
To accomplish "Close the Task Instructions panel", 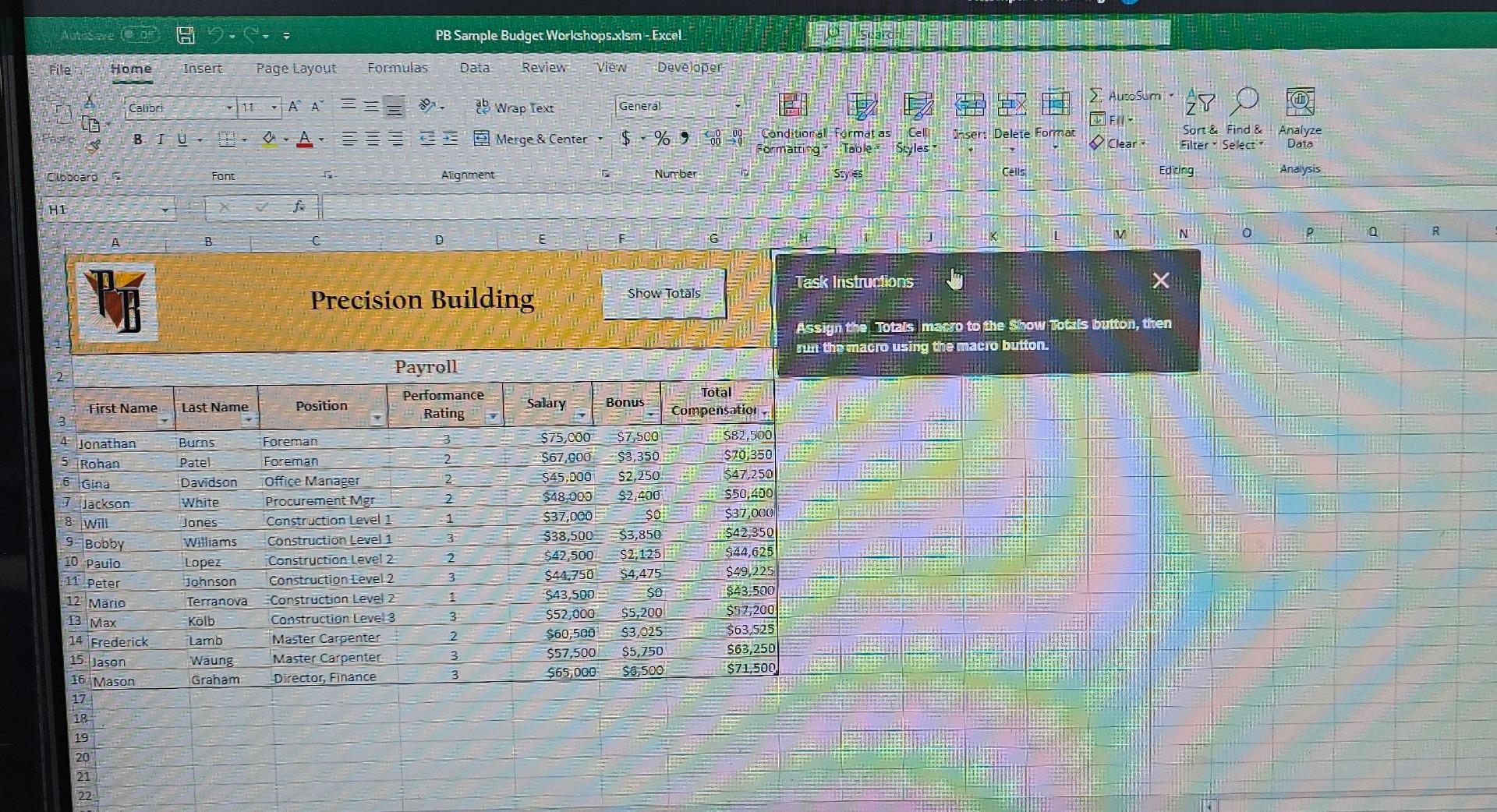I will tap(1161, 281).
